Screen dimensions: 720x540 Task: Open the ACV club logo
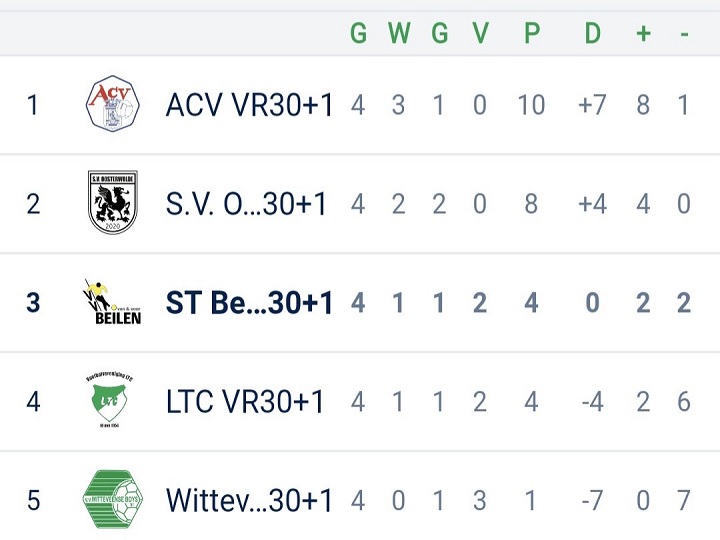[112, 104]
